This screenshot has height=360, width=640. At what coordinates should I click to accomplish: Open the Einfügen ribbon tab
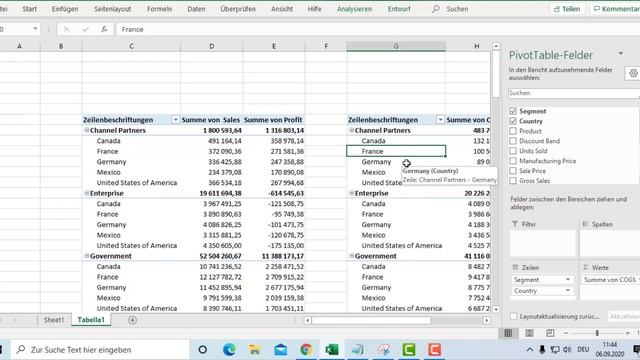click(x=64, y=9)
